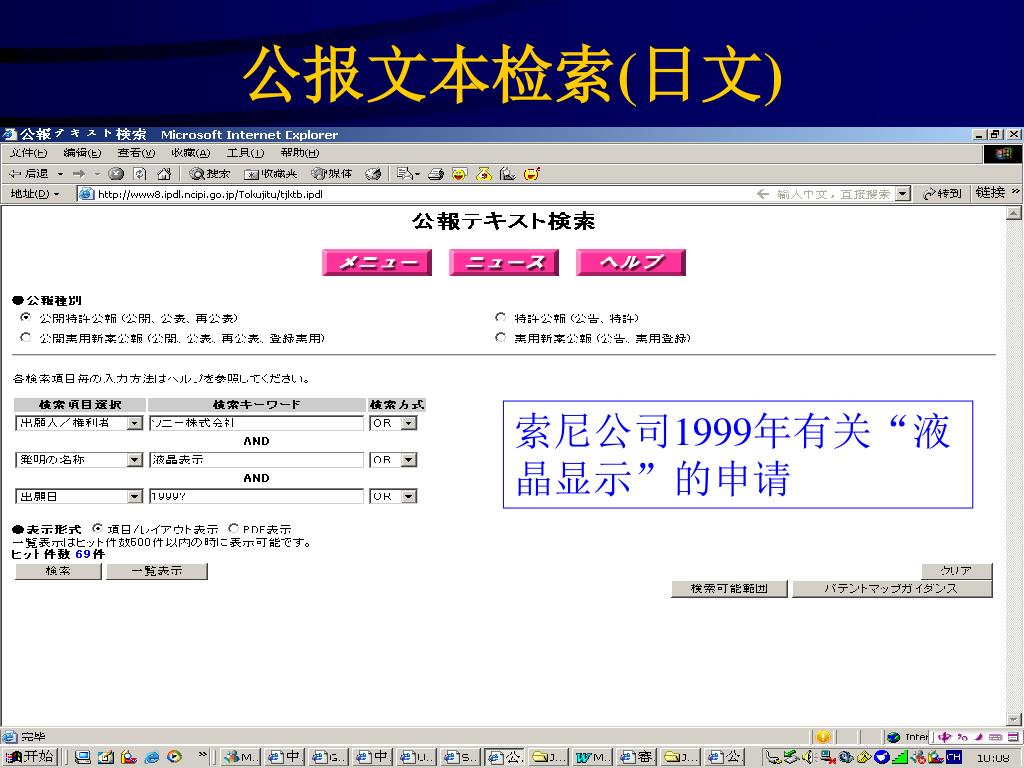Click the vertical scrollbar down arrow
Viewport: 1024px width, 768px height.
[1014, 718]
